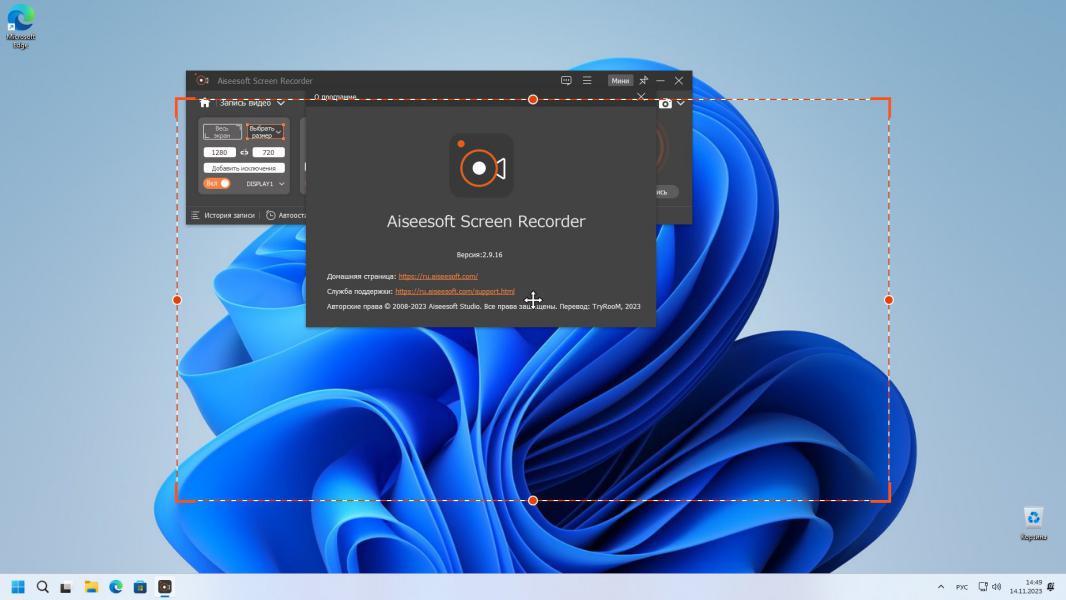Click the left middle handle of recording area

(x=177, y=300)
